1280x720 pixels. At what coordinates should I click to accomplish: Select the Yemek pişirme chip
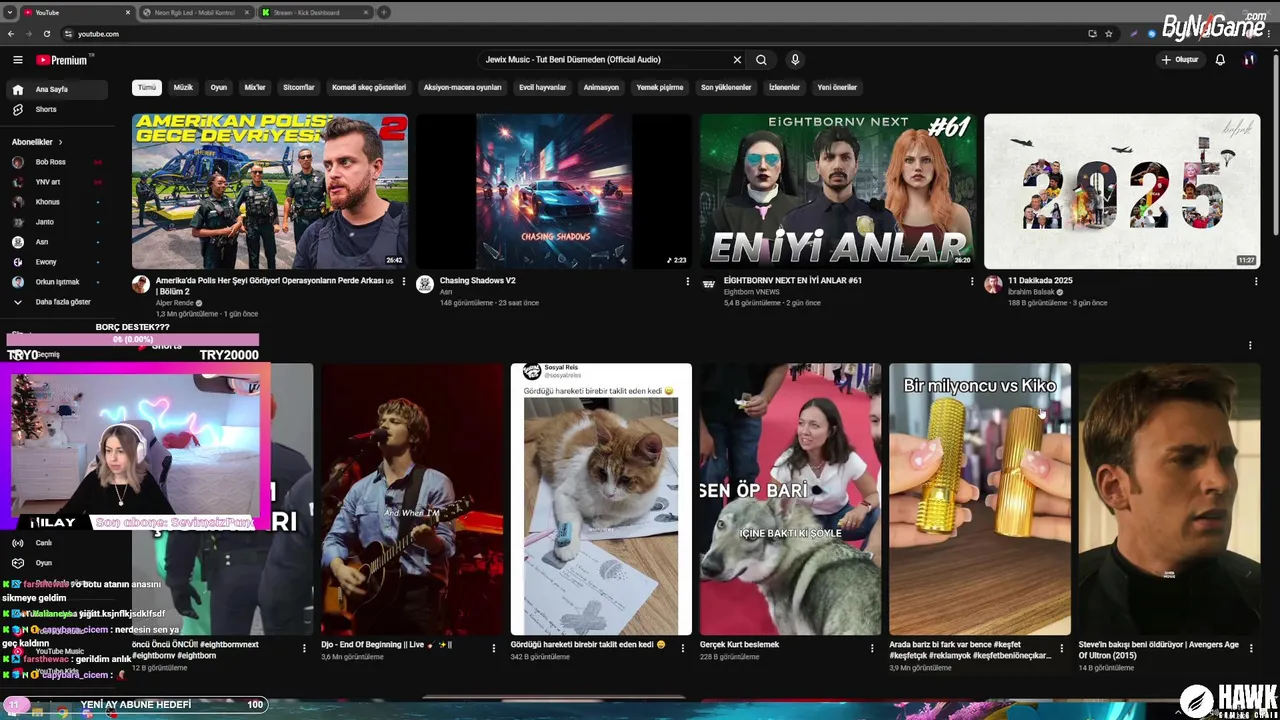pos(660,87)
